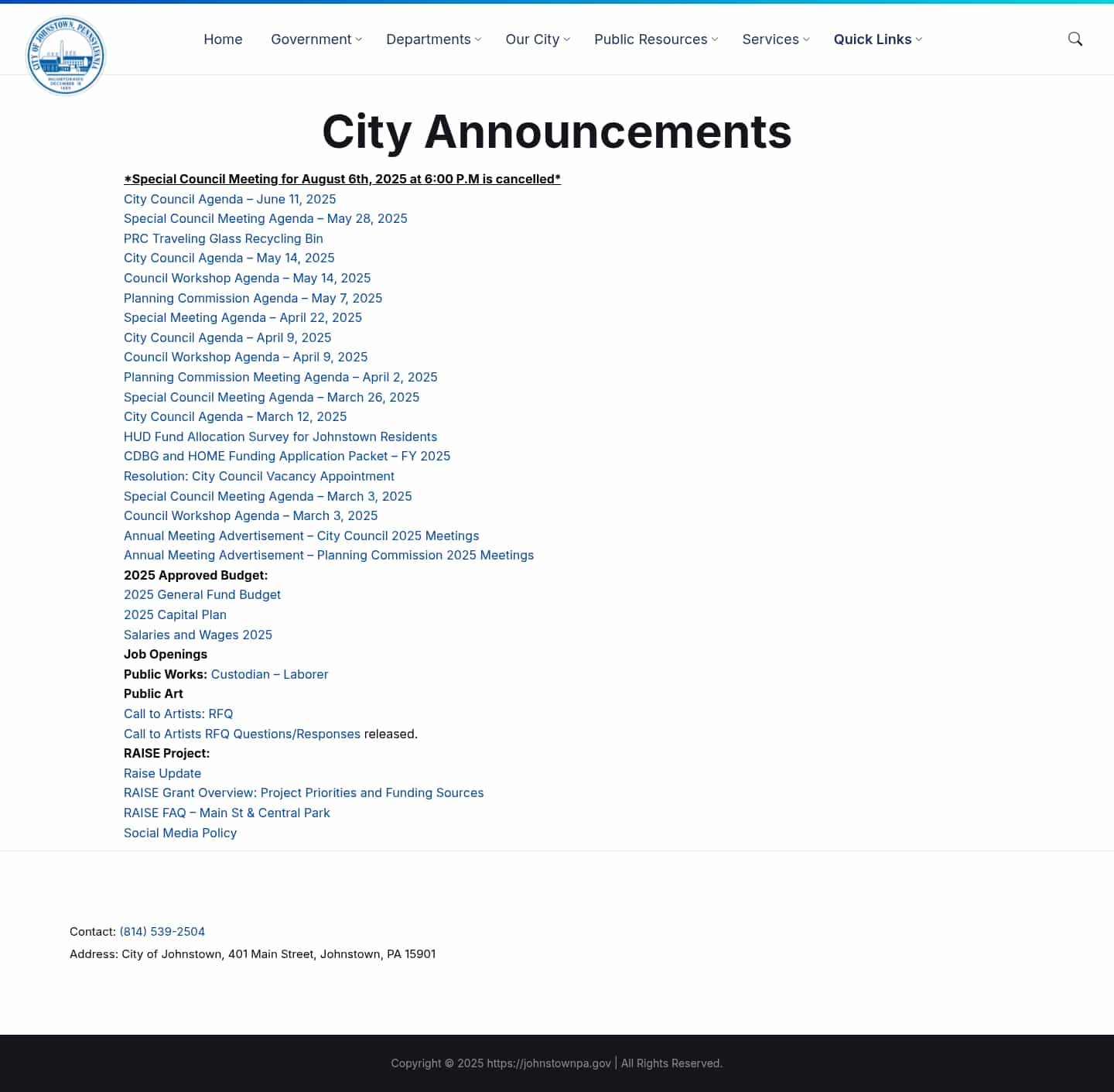This screenshot has height=1092, width=1114.
Task: Click the City of Johnstown seal logo
Action: 66,56
